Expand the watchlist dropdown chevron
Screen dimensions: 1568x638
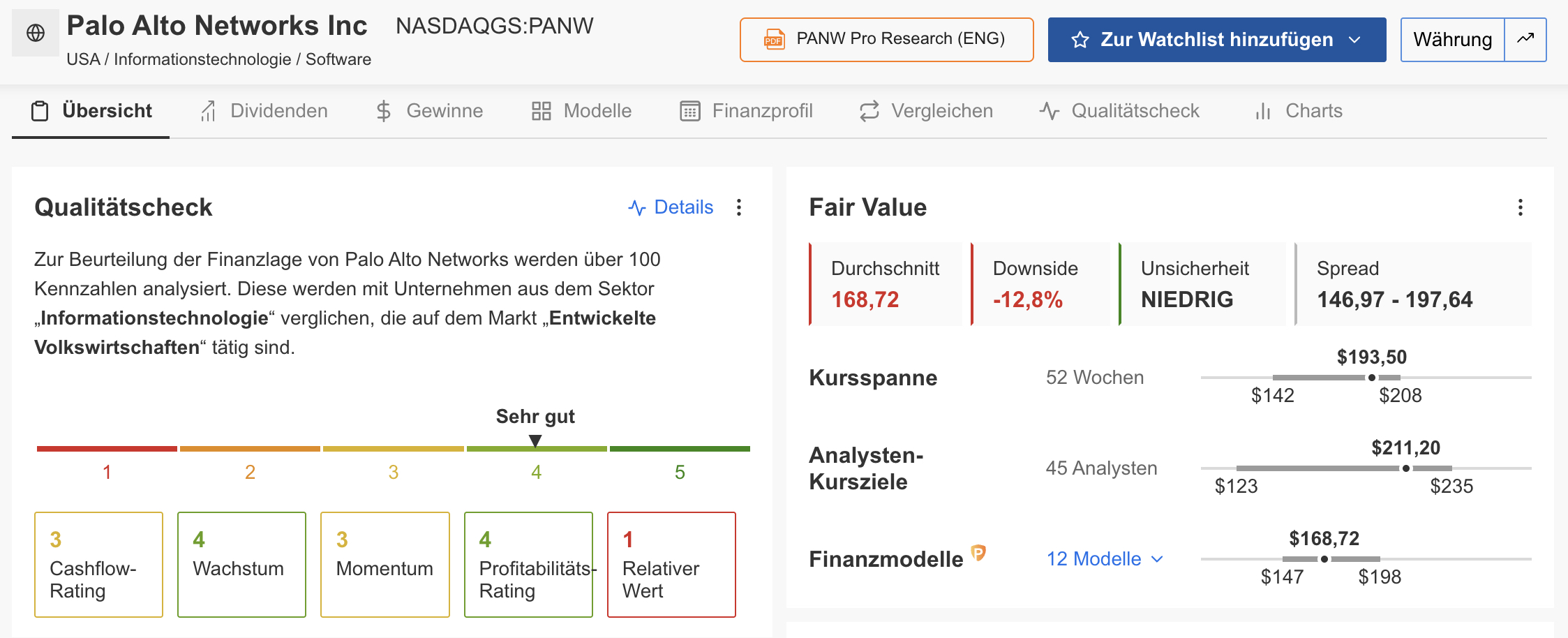click(x=1355, y=40)
